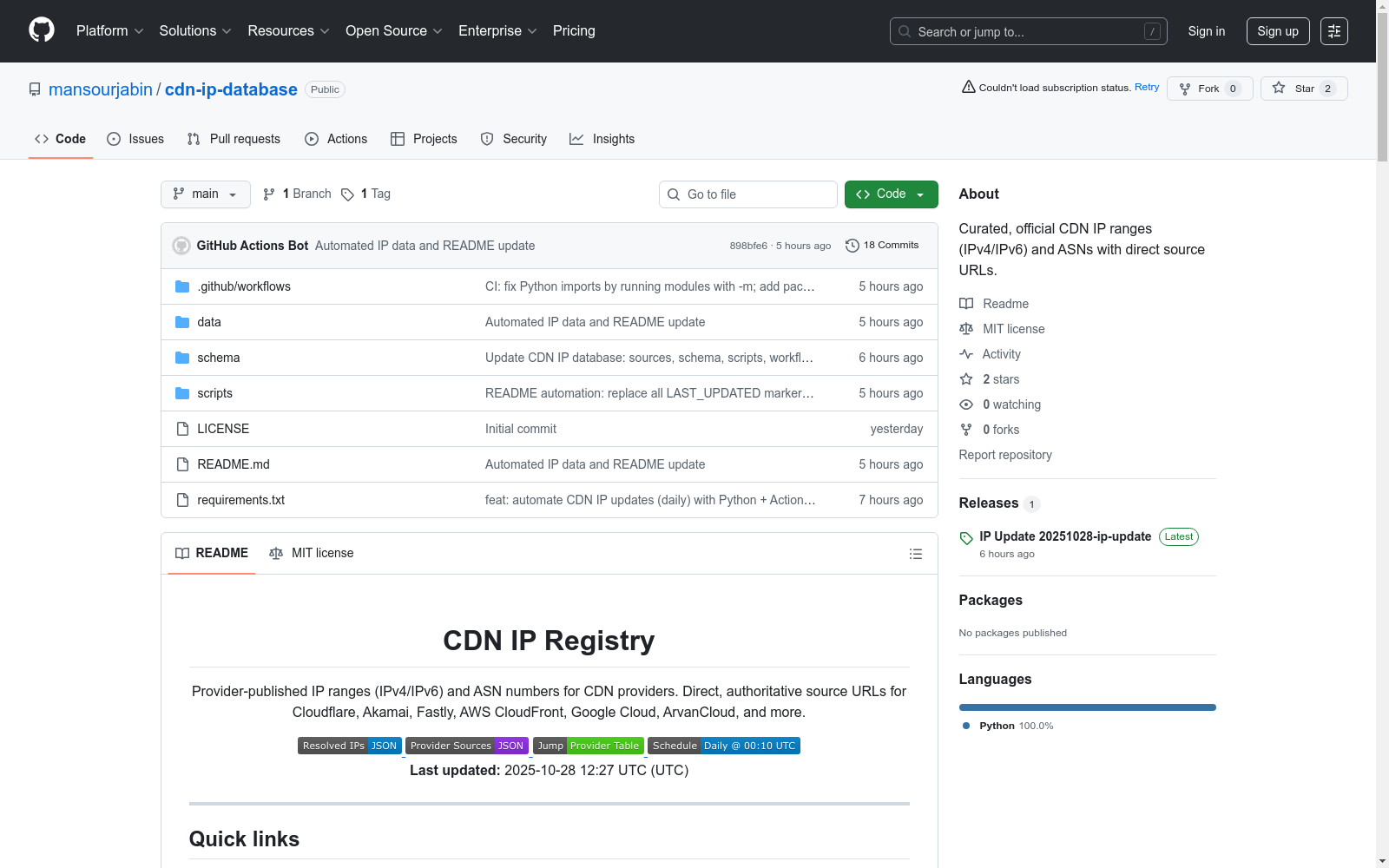Viewport: 1389px width, 868px height.
Task: Open the Security tab
Action: pos(514,139)
